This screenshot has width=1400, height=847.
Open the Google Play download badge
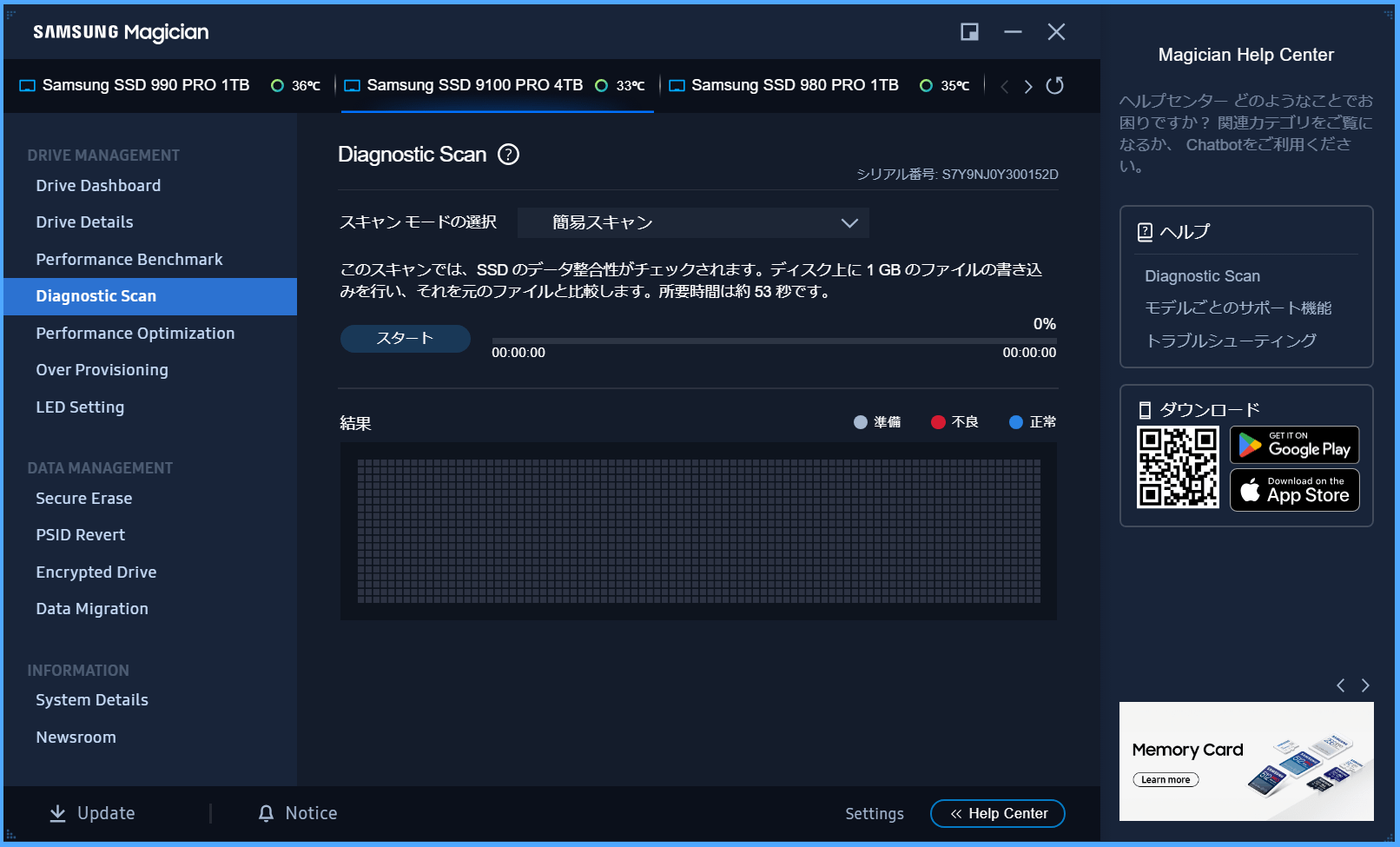pos(1295,445)
